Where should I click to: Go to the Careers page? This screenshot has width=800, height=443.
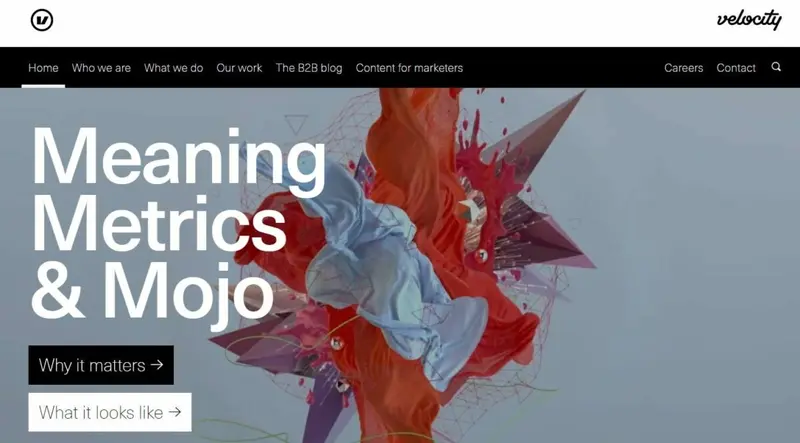point(684,68)
